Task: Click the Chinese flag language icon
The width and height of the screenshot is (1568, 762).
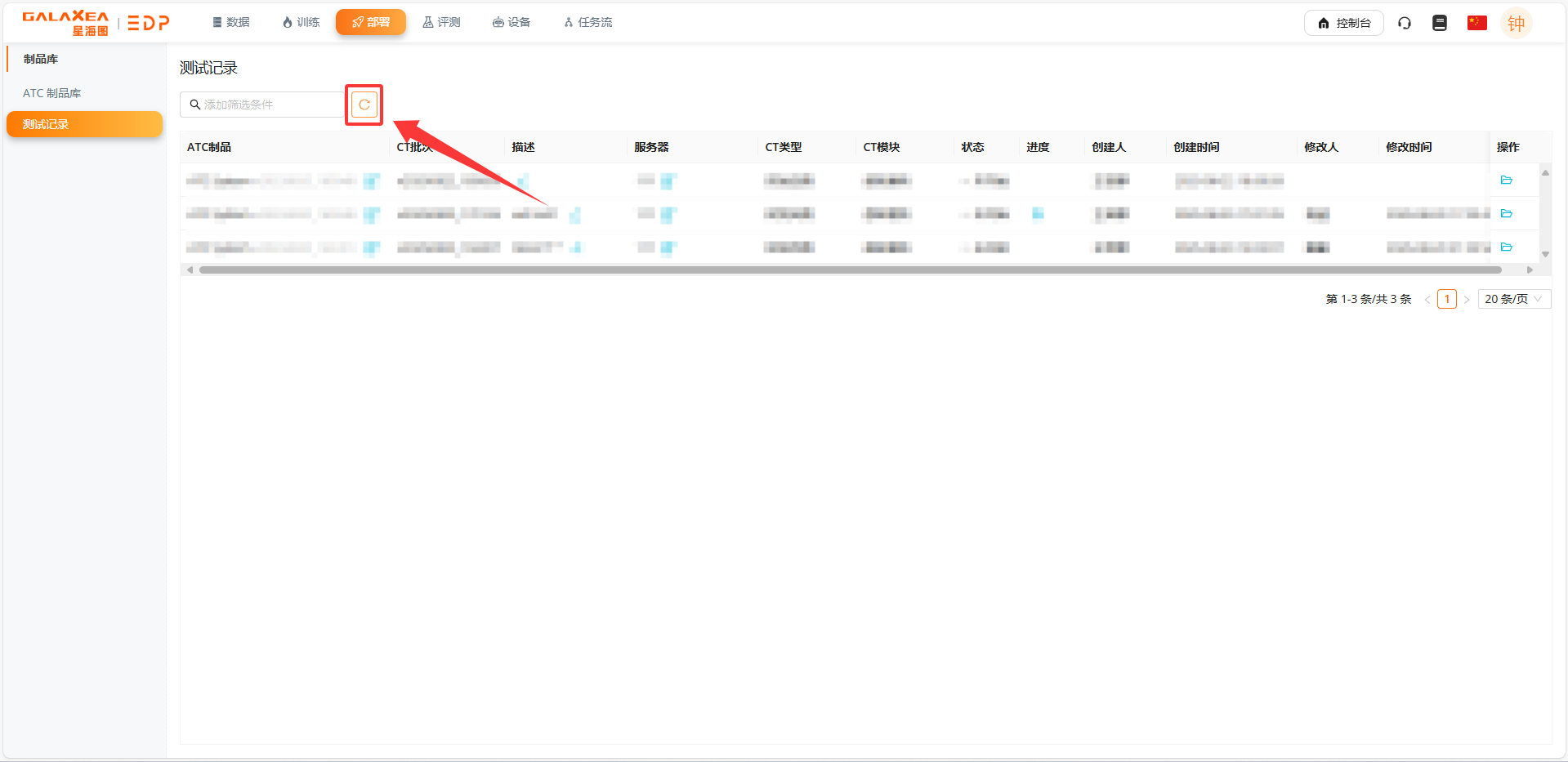Action: 1476,23
